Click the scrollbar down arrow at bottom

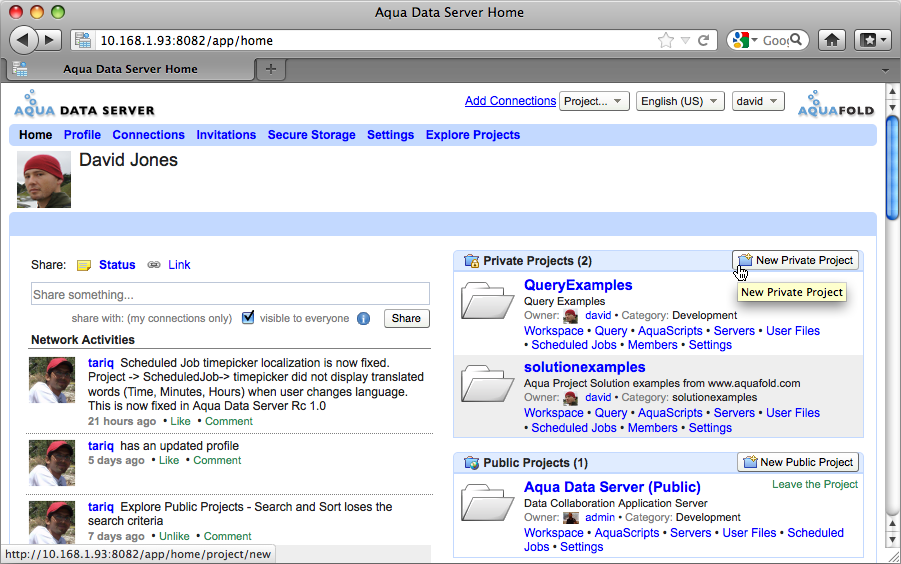point(892,540)
